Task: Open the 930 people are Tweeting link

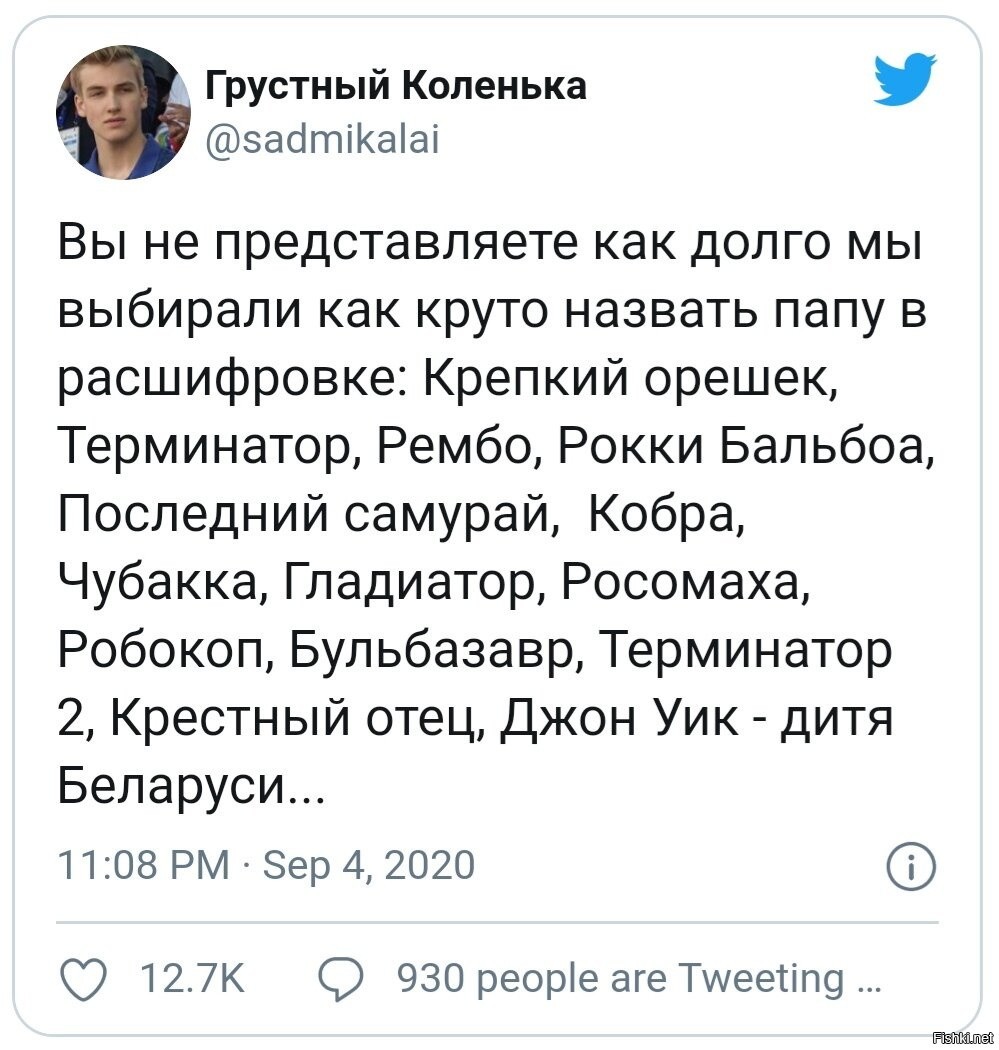Action: (637, 978)
